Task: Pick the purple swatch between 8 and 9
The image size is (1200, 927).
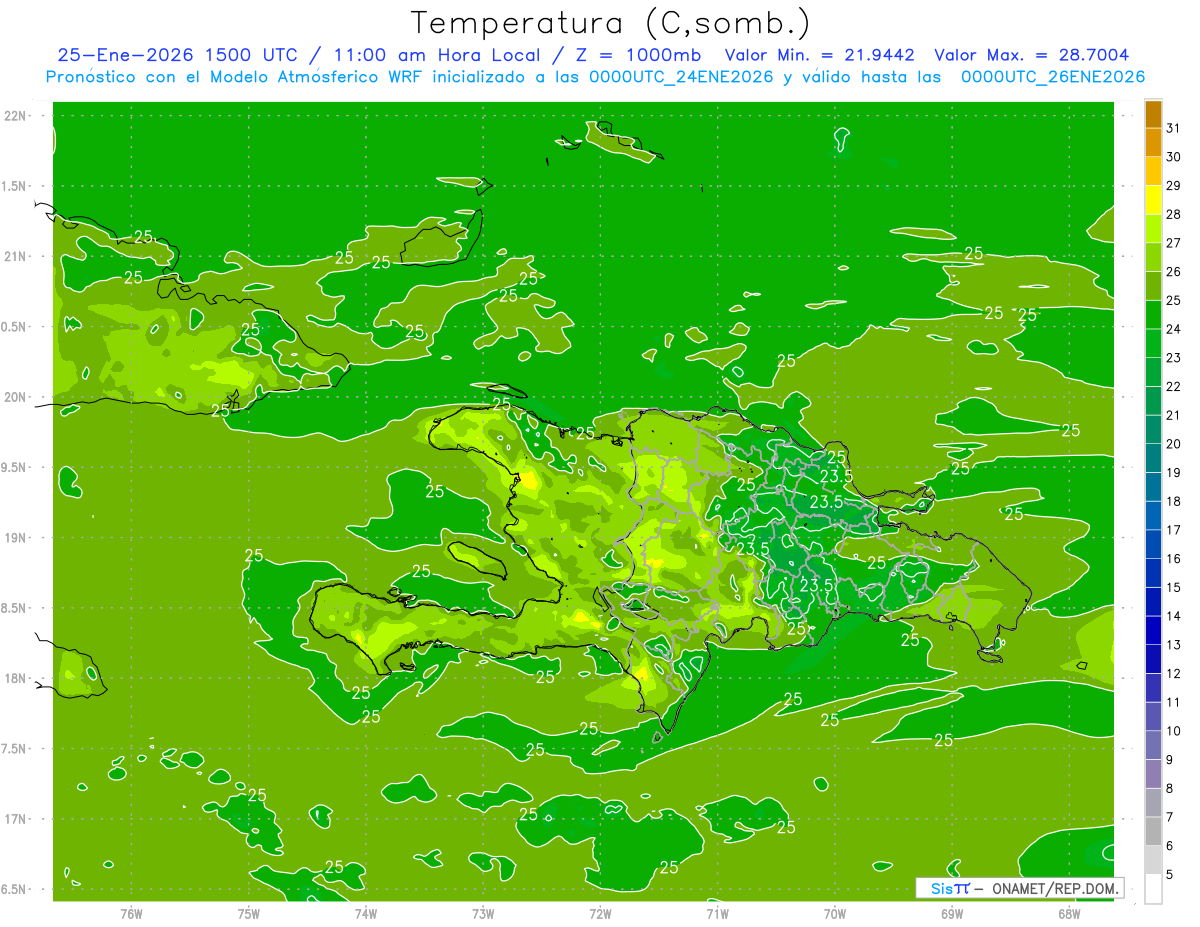Action: (1153, 774)
